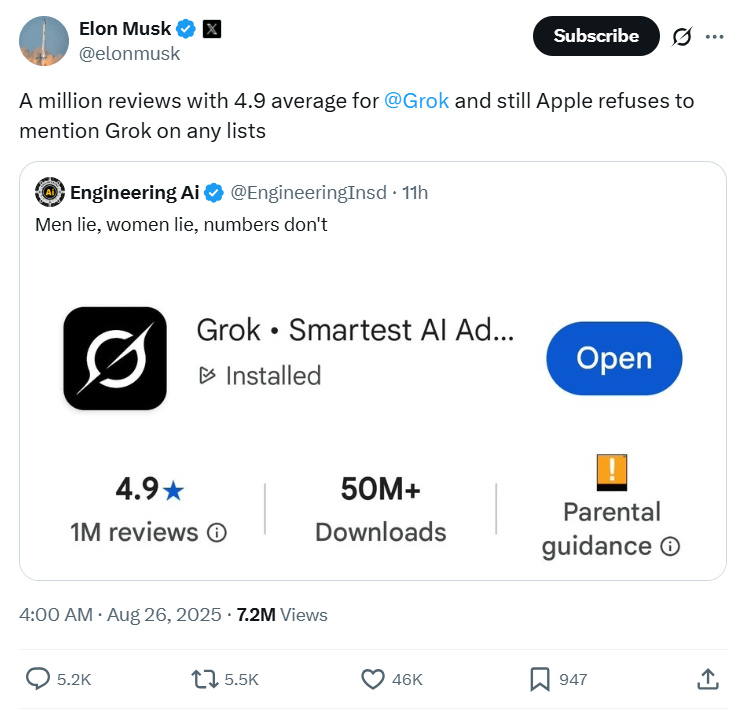
Task: Click the @elonmusk handle
Action: pyautogui.click(x=129, y=54)
